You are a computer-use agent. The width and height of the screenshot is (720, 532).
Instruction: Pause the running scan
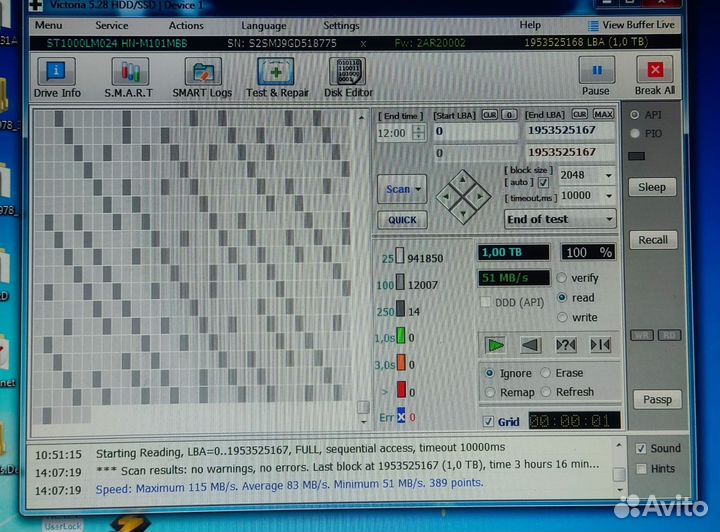pyautogui.click(x=597, y=76)
